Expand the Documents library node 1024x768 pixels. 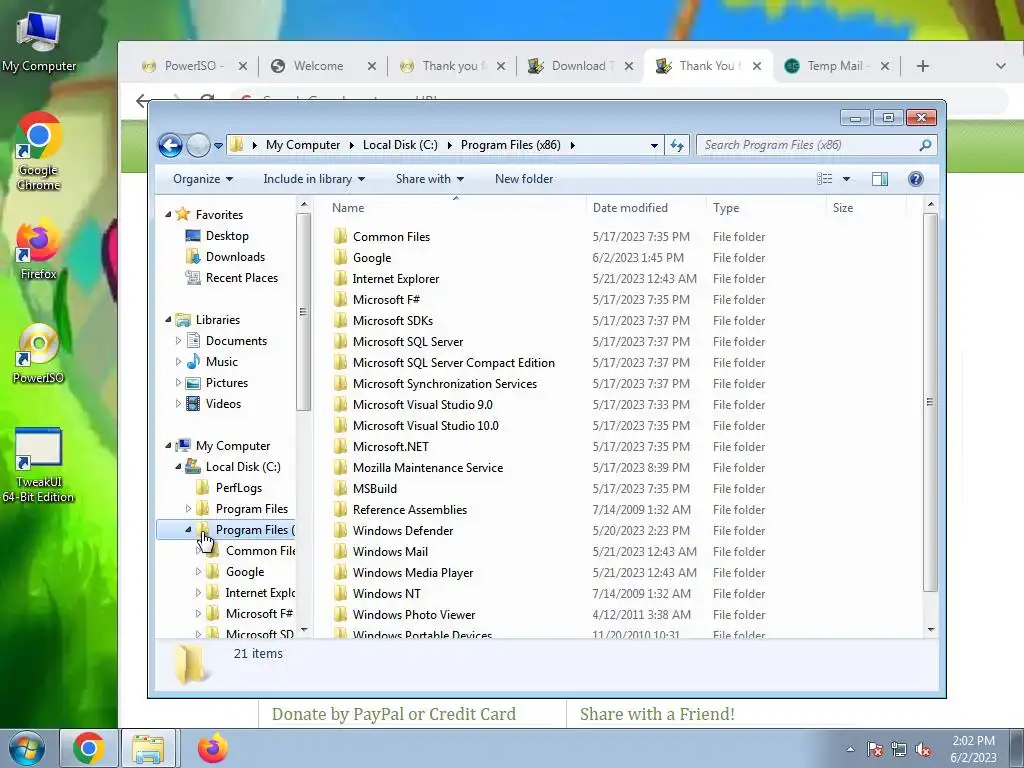click(x=178, y=340)
